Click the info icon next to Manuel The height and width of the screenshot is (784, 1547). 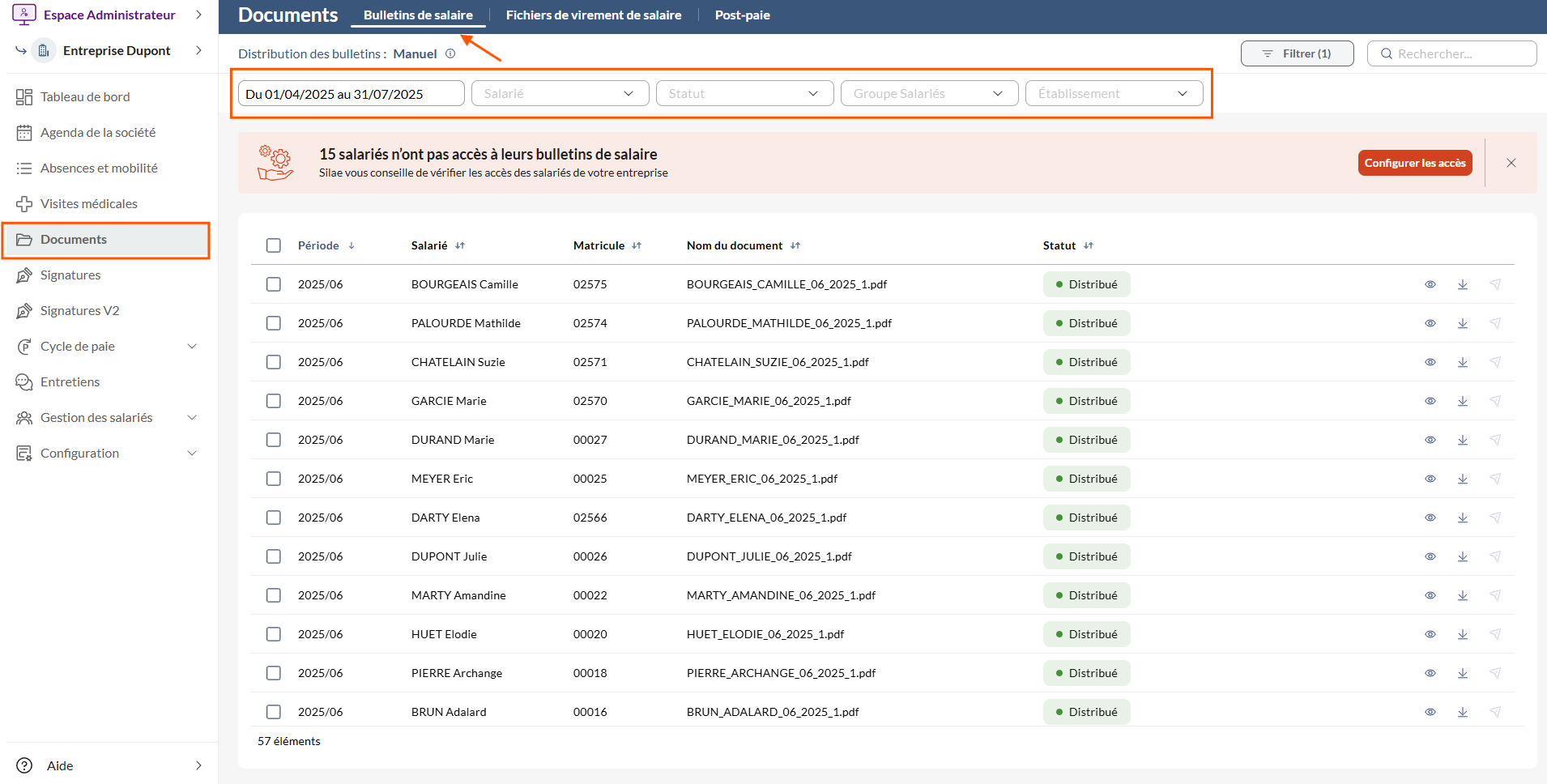450,53
